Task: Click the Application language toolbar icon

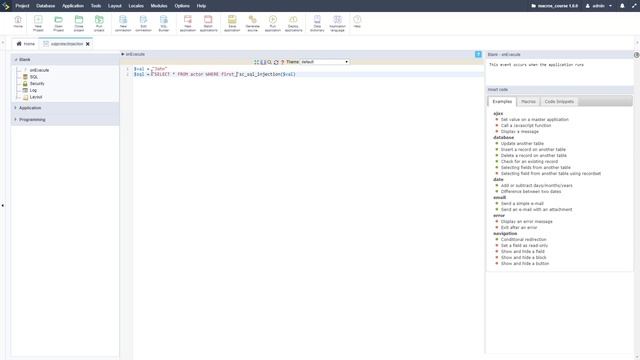Action: [337, 24]
